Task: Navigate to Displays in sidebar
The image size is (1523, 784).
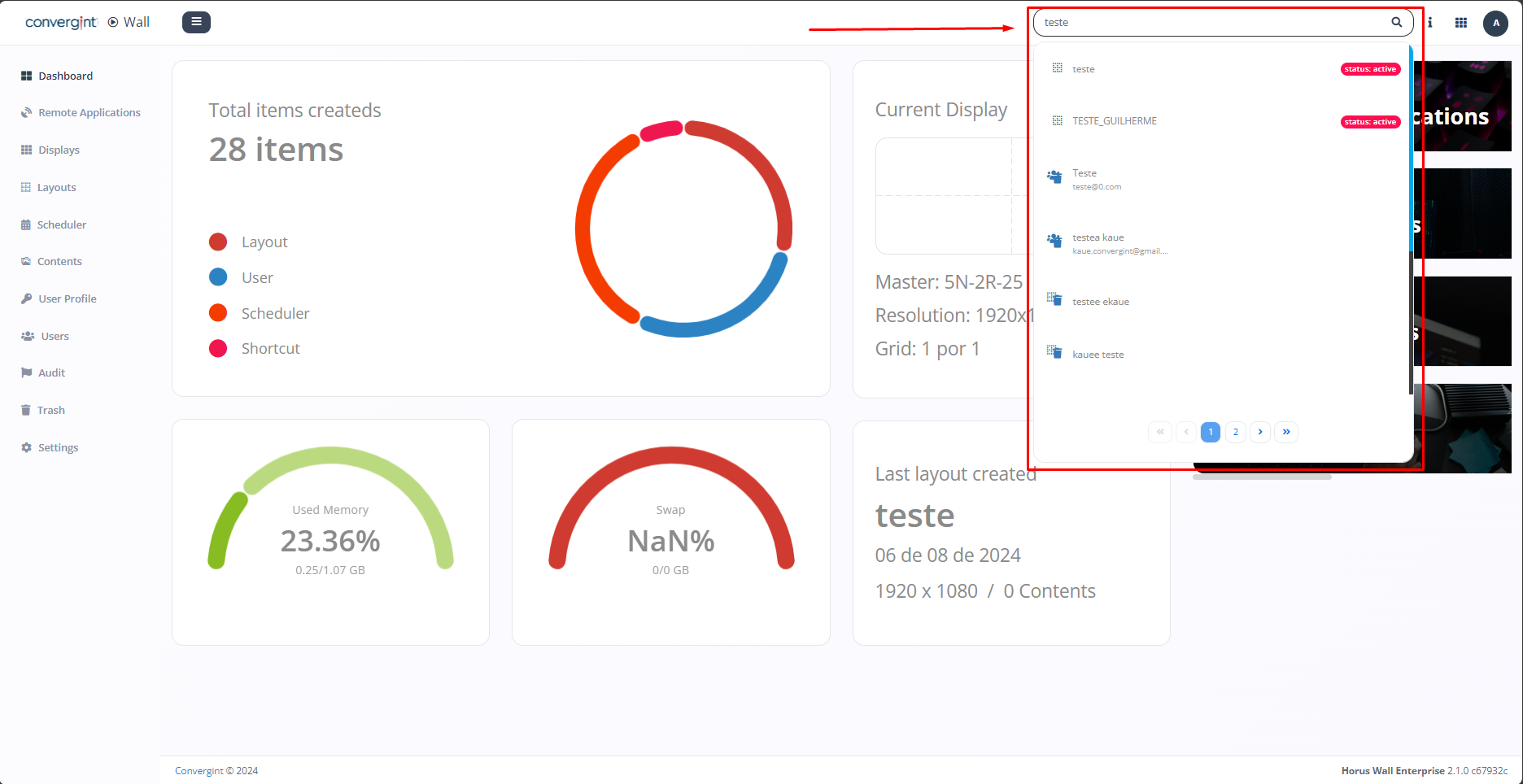Action: (x=59, y=150)
